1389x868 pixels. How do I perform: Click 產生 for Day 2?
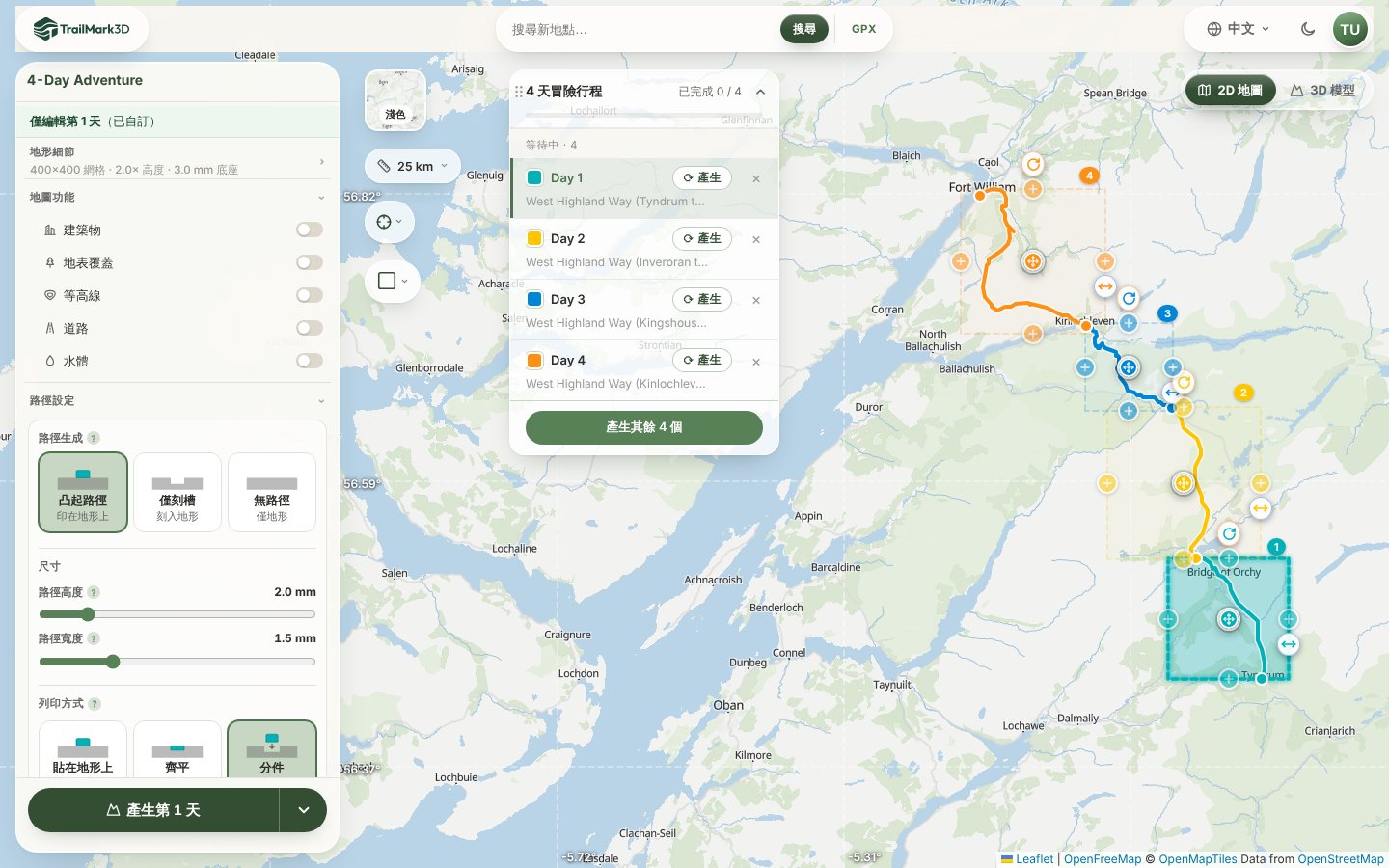pos(702,238)
